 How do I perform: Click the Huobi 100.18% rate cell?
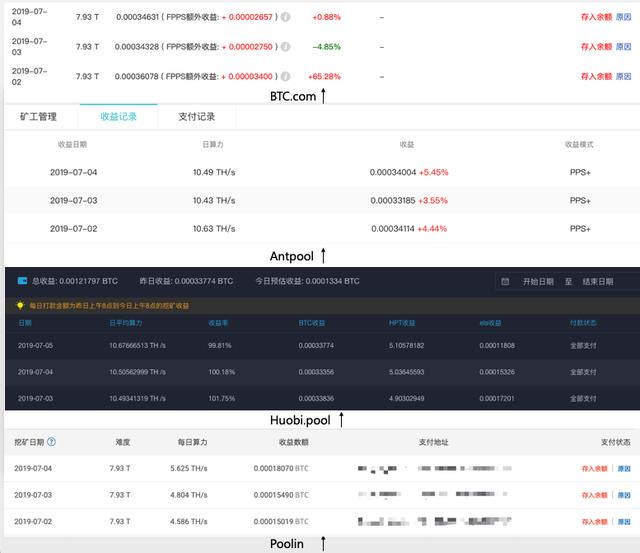click(x=222, y=372)
